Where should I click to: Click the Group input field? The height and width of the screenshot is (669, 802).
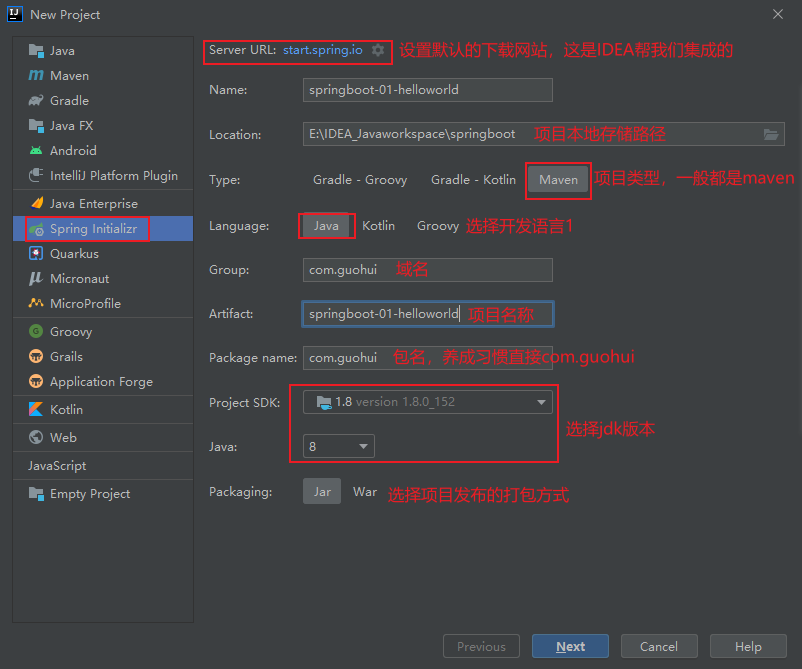click(428, 270)
